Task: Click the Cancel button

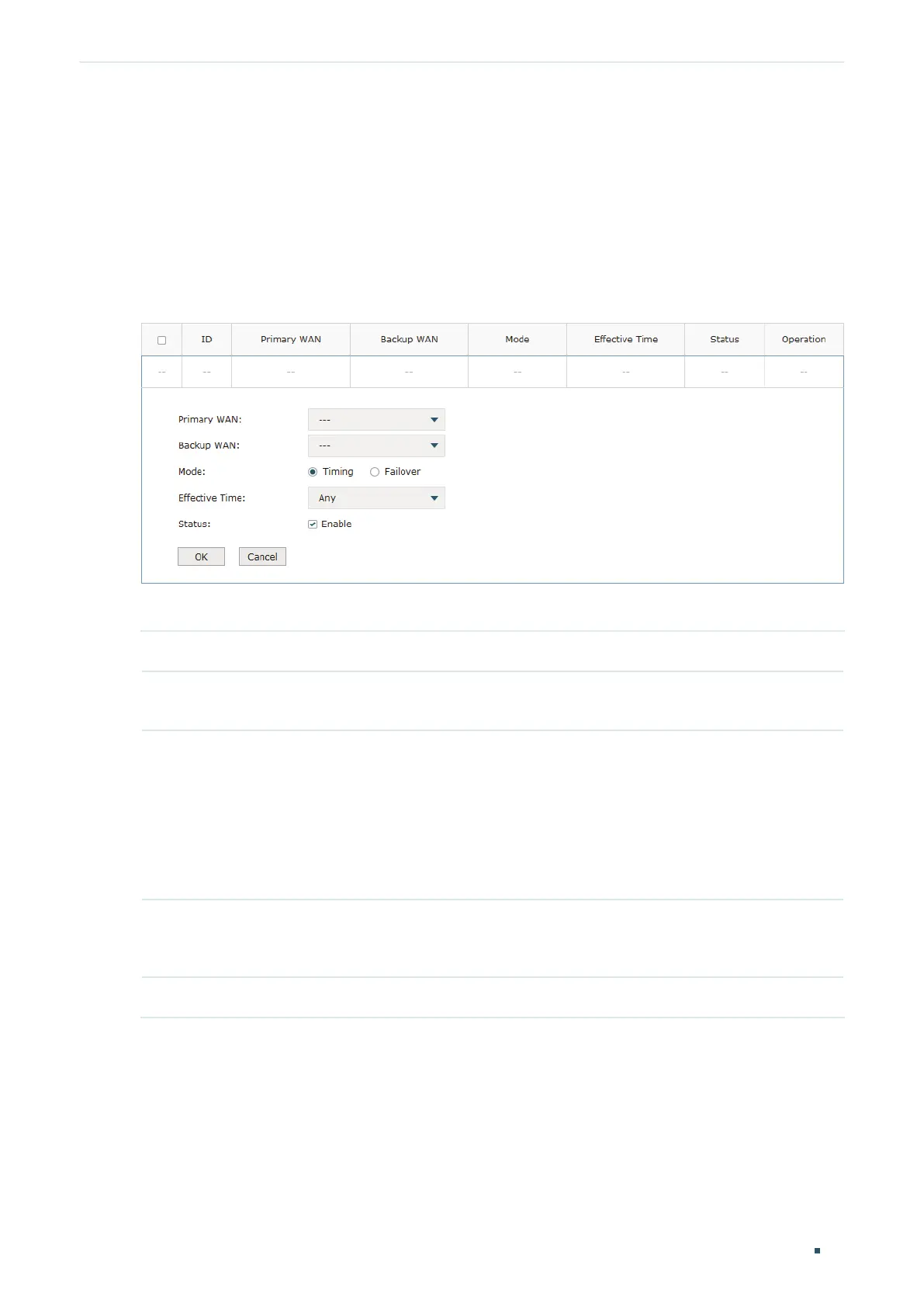Action: point(262,556)
